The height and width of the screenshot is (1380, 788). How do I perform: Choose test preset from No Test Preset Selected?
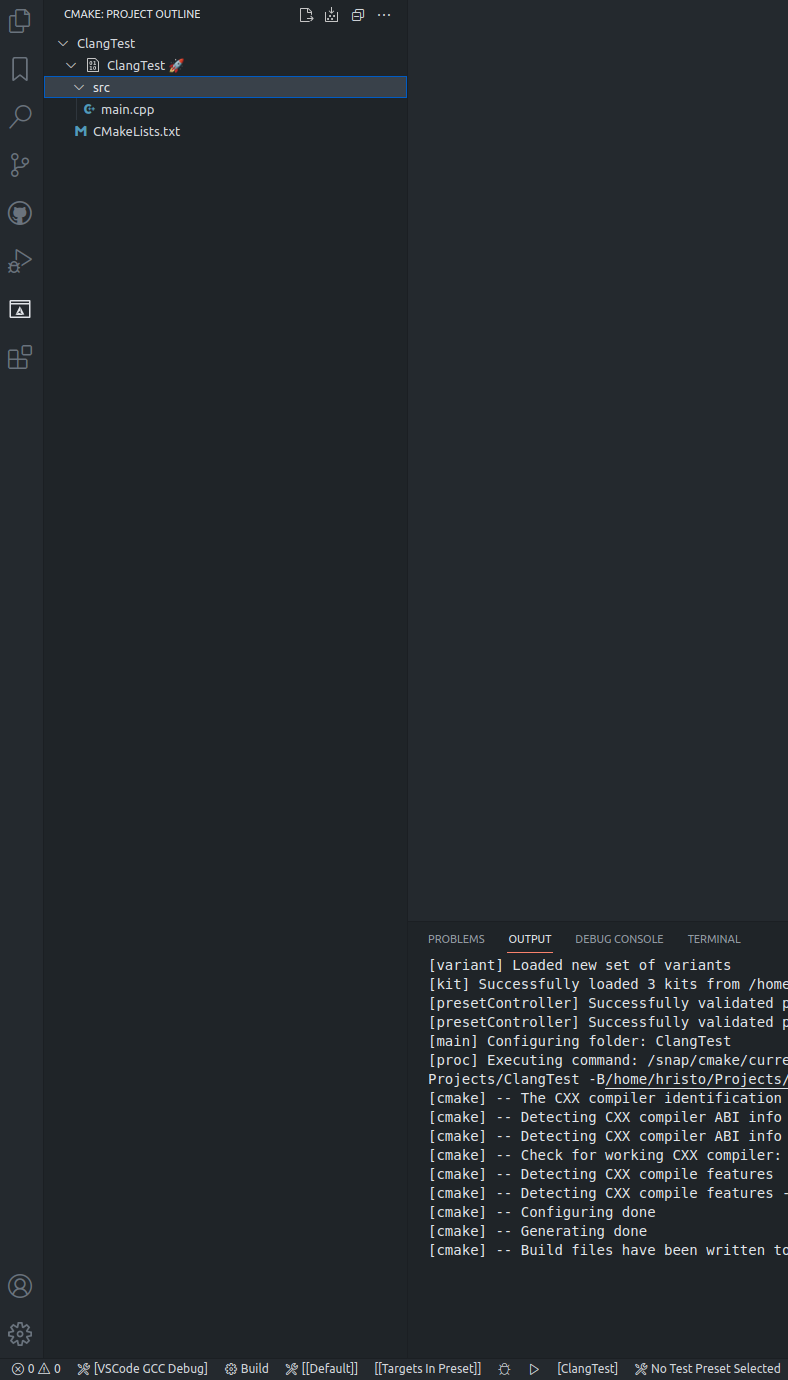click(707, 1369)
